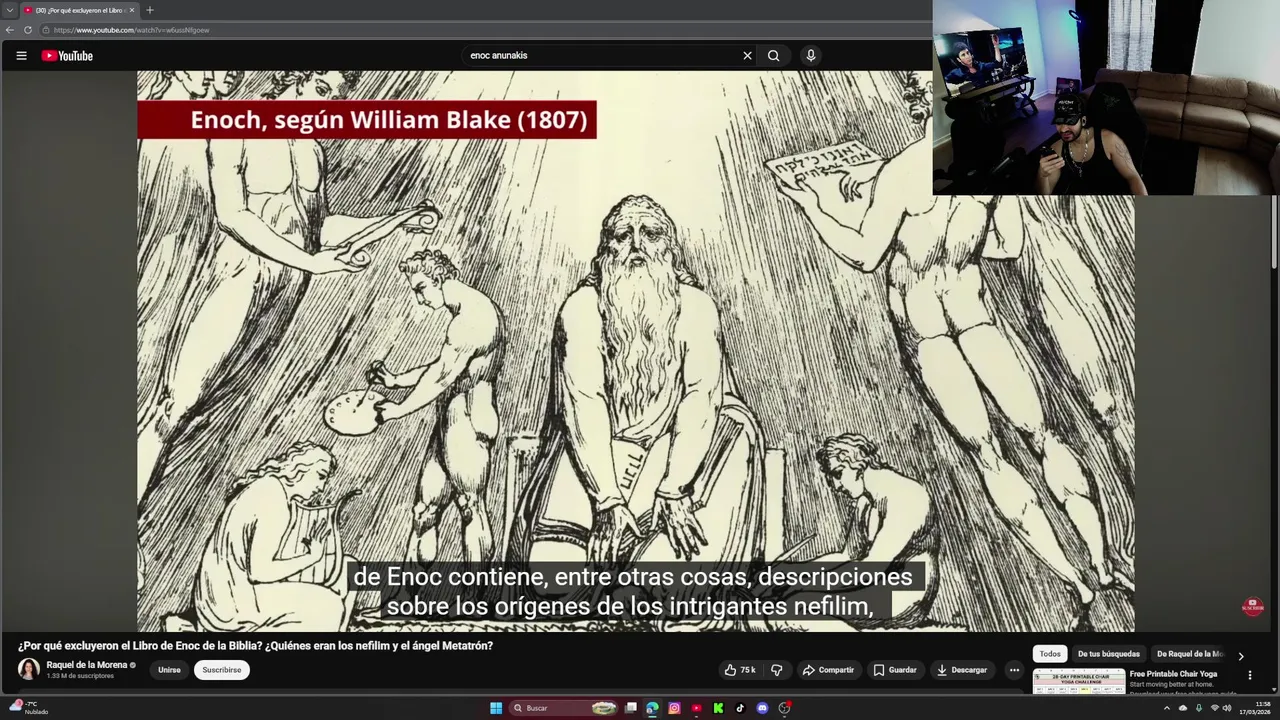Join the channel with Unirse
1280x720 pixels.
point(169,670)
